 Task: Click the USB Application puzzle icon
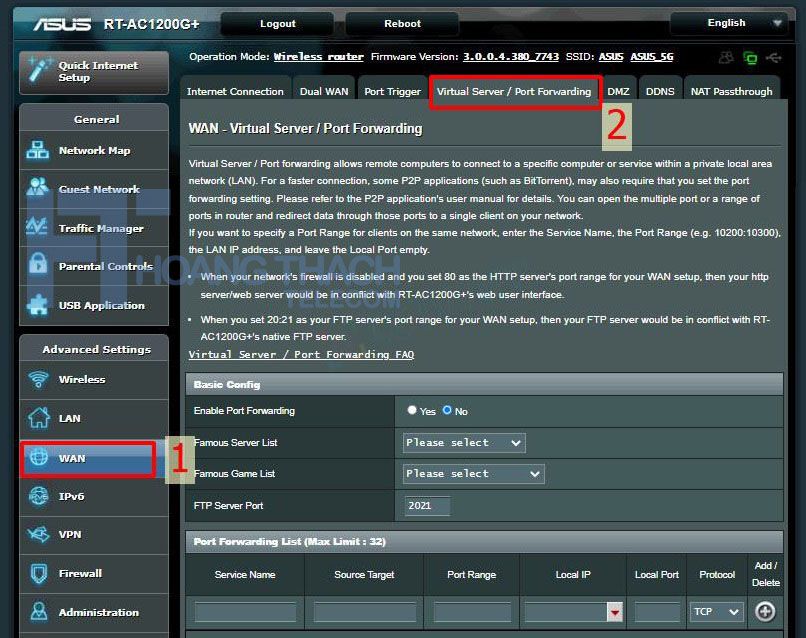click(x=38, y=304)
